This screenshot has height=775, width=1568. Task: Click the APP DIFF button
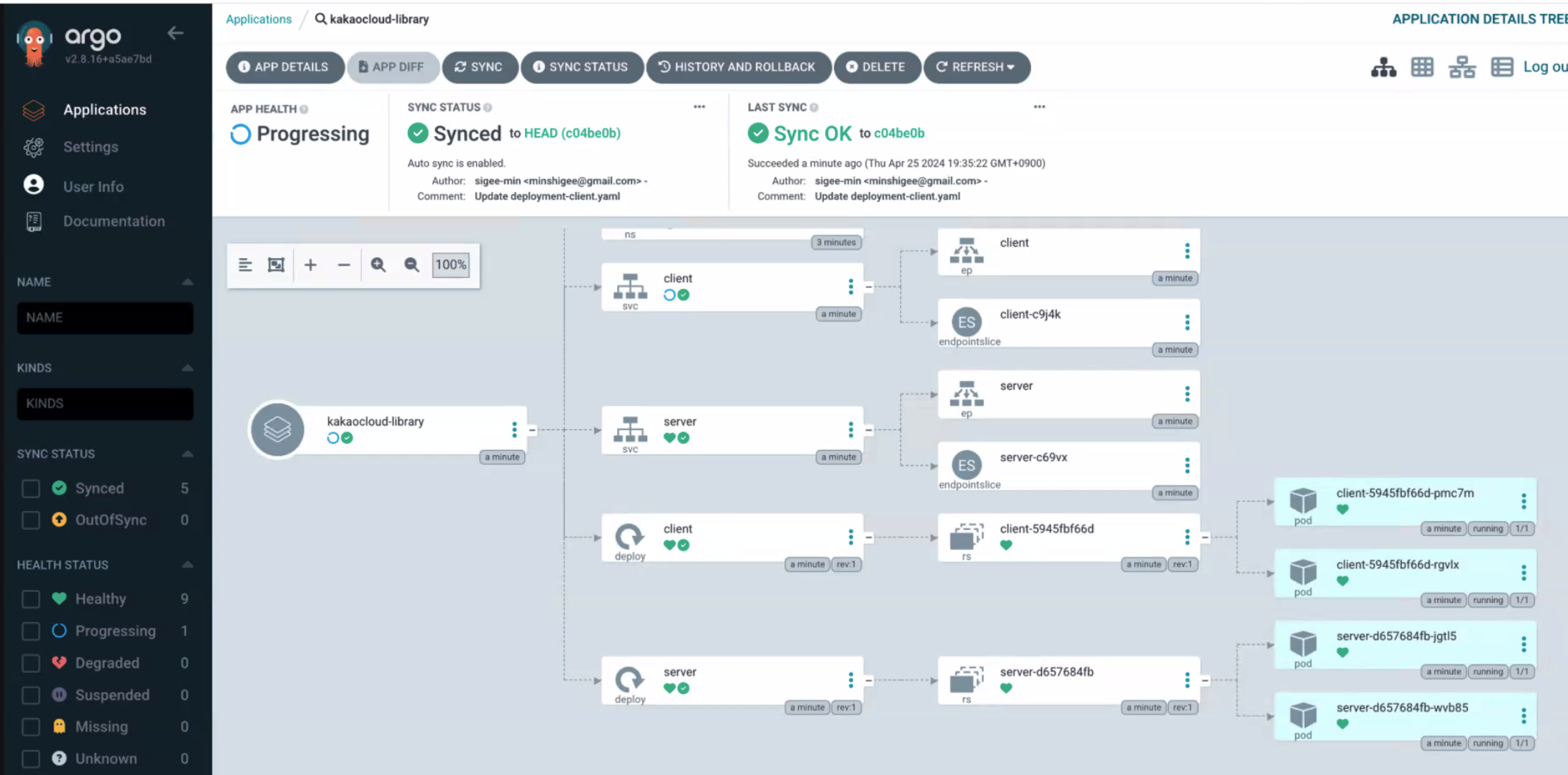[393, 67]
